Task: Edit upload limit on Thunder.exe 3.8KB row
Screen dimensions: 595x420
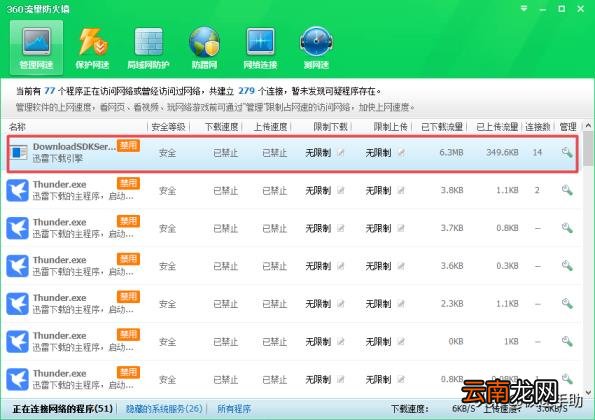Action: pyautogui.click(x=401, y=190)
